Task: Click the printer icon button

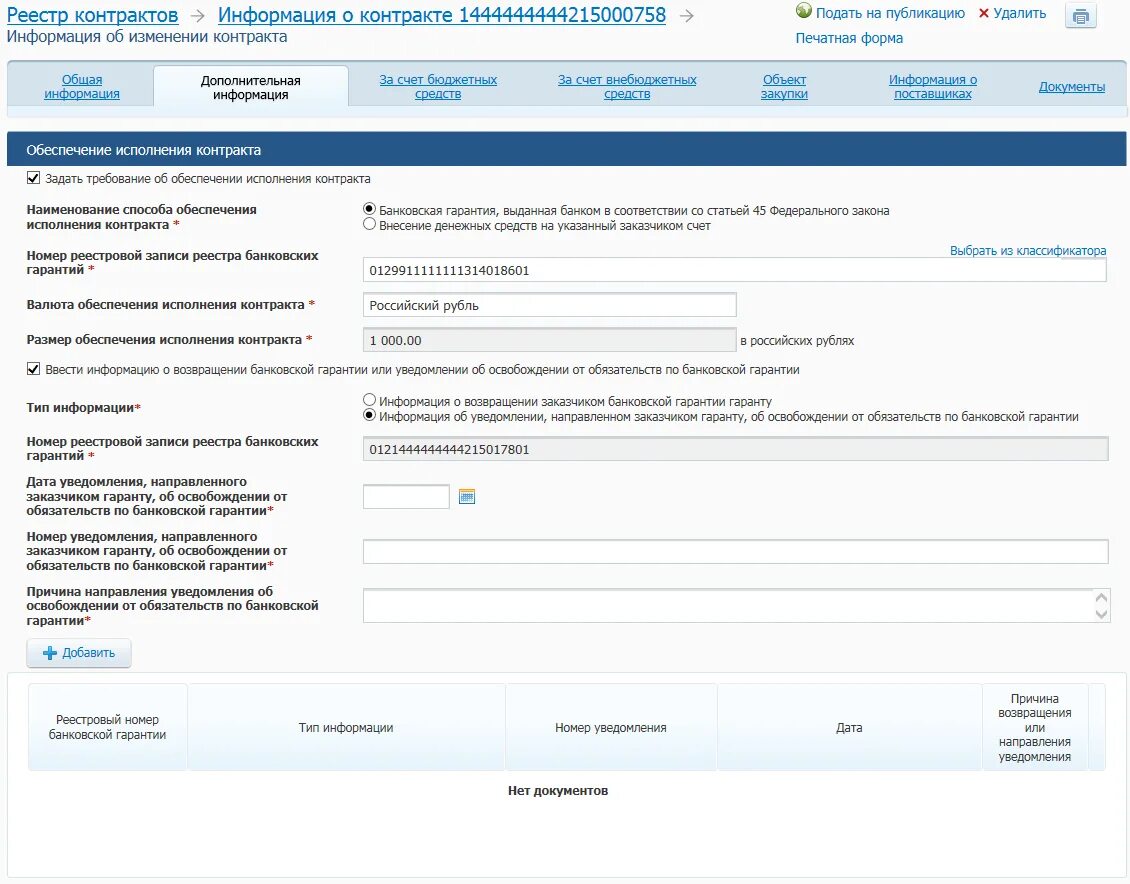Action: pyautogui.click(x=1080, y=17)
